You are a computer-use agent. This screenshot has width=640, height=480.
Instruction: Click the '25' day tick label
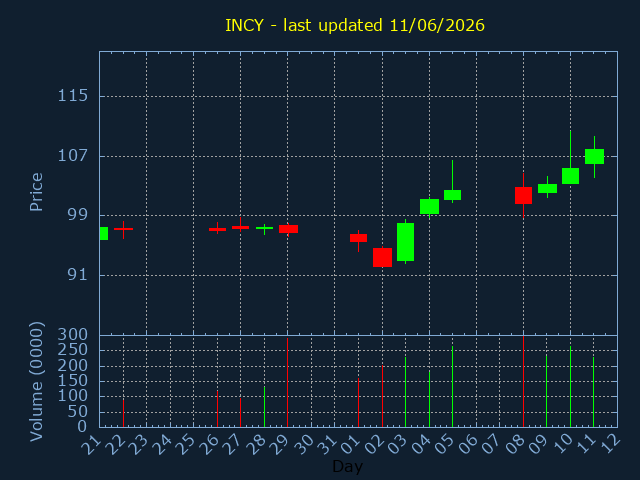pyautogui.click(x=185, y=445)
